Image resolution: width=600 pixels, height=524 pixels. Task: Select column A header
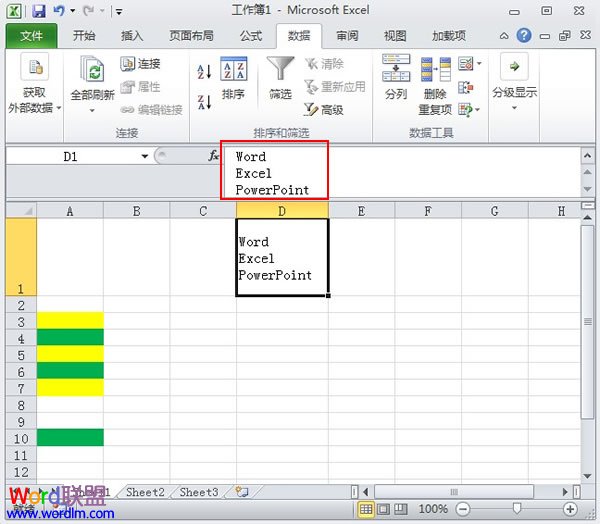click(x=70, y=211)
